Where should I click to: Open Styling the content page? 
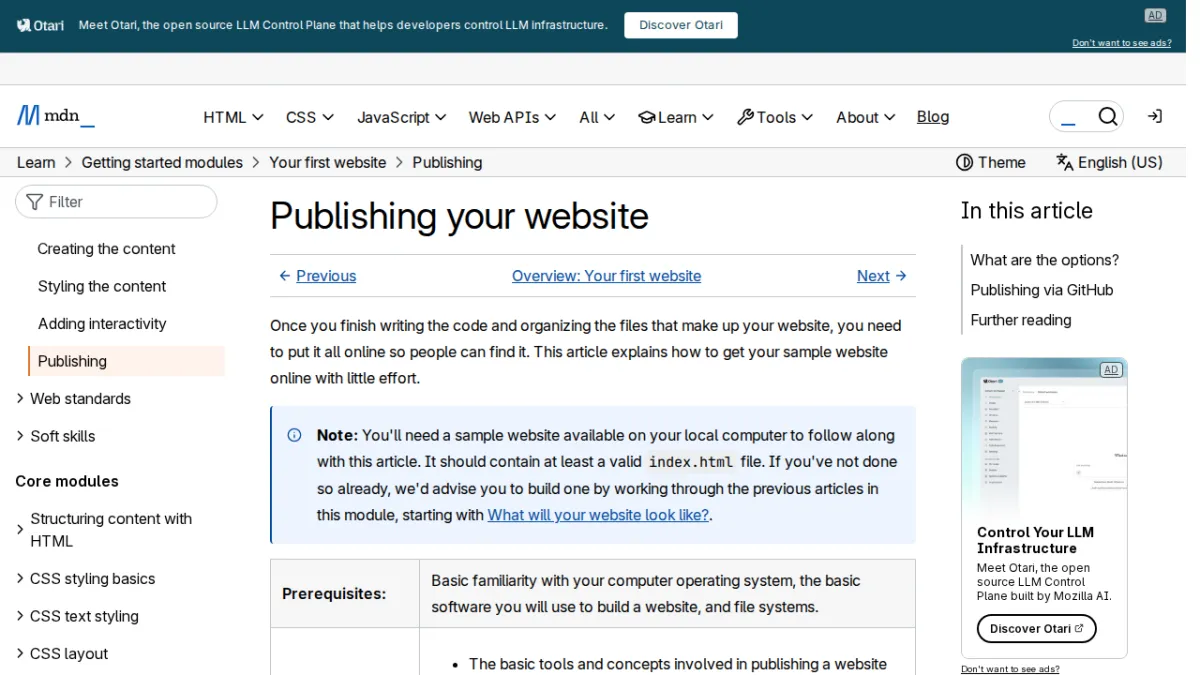(x=102, y=286)
